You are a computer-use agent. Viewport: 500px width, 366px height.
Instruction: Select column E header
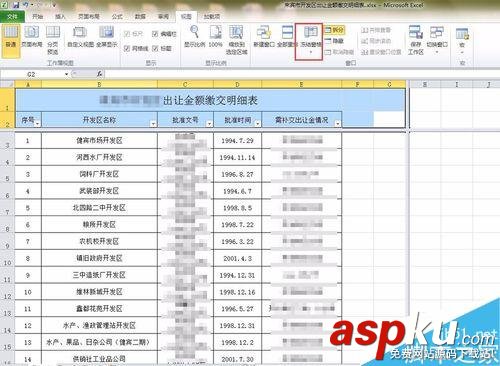point(302,85)
